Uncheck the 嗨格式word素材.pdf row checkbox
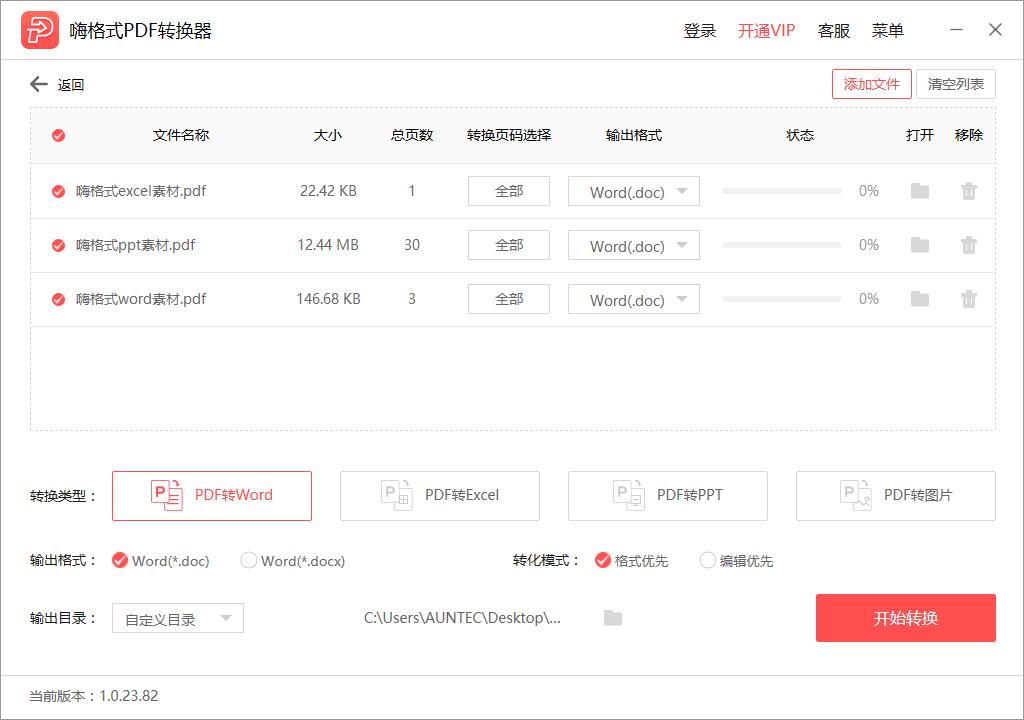Image resolution: width=1024 pixels, height=720 pixels. (x=57, y=298)
